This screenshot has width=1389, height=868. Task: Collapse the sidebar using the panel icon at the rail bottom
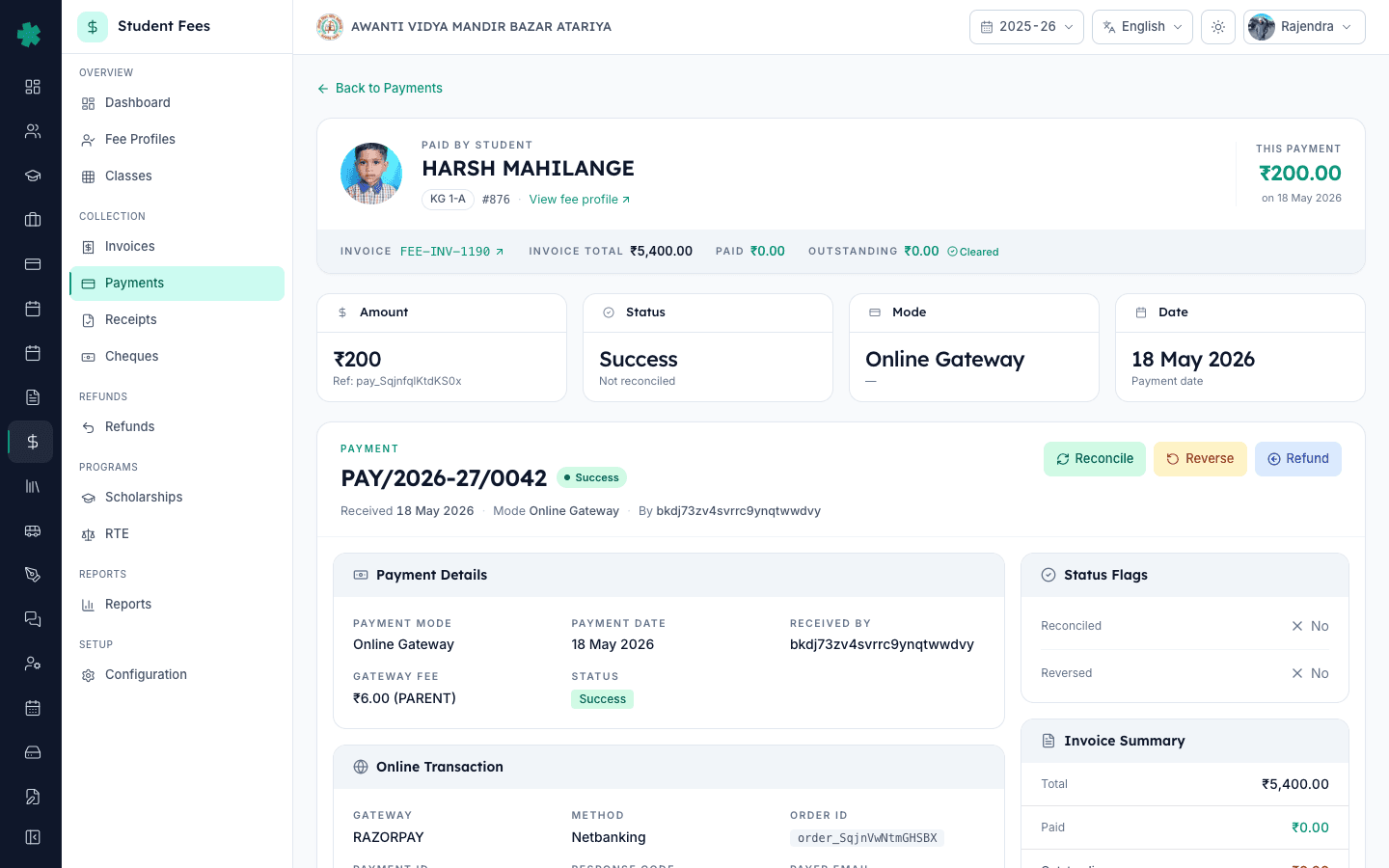(33, 837)
